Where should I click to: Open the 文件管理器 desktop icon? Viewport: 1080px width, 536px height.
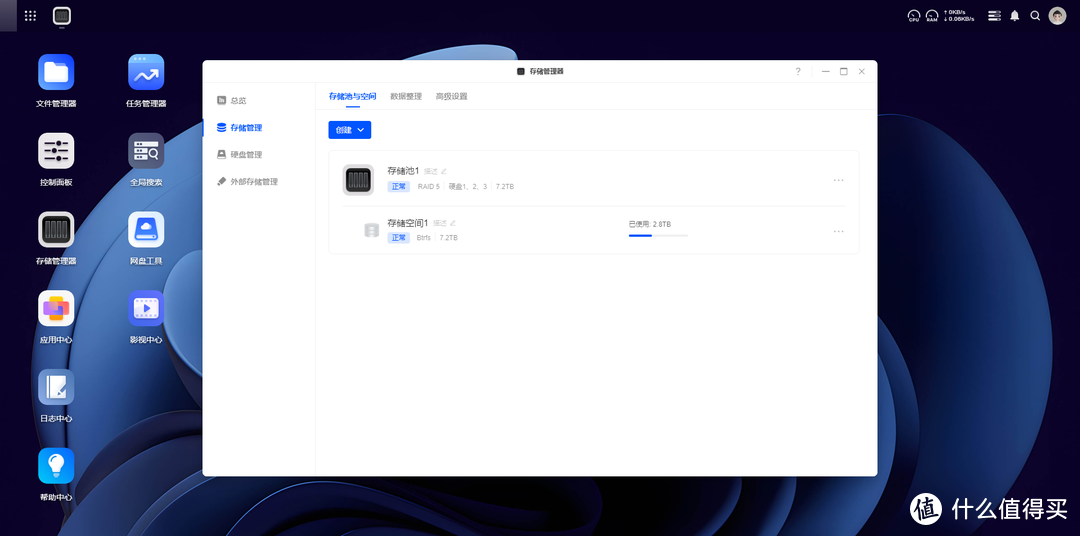(56, 72)
